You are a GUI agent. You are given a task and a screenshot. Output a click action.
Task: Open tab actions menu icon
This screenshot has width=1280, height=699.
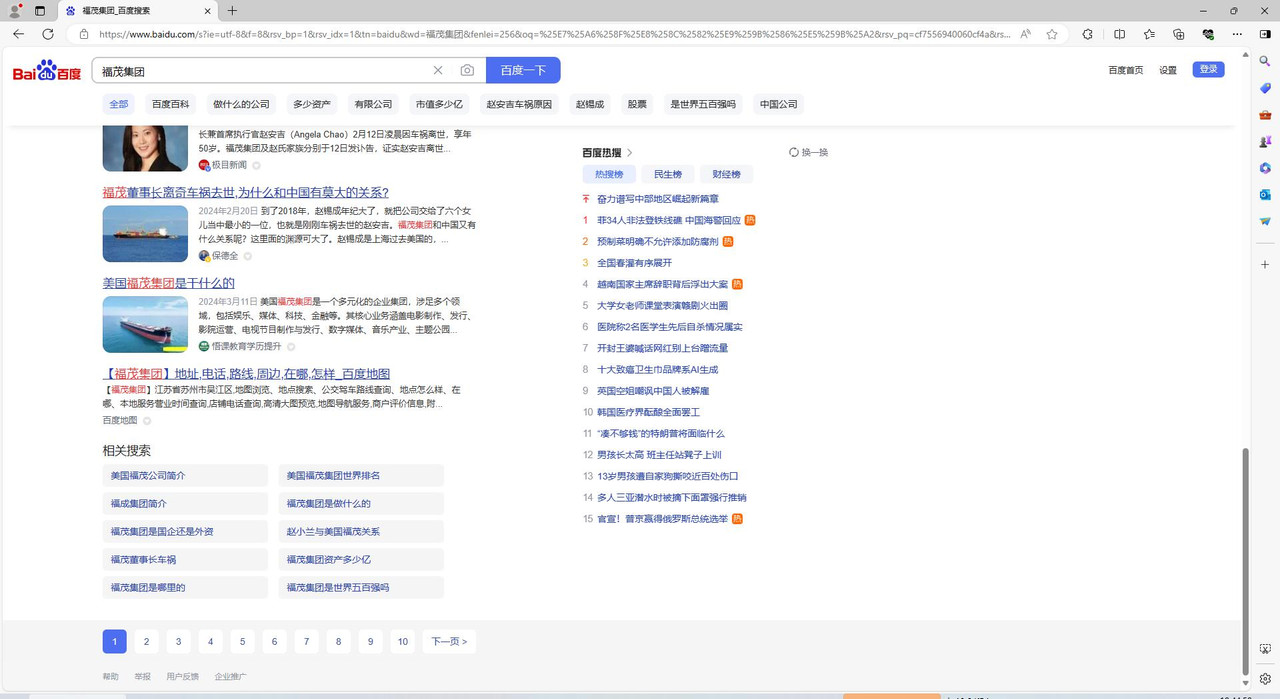click(40, 10)
